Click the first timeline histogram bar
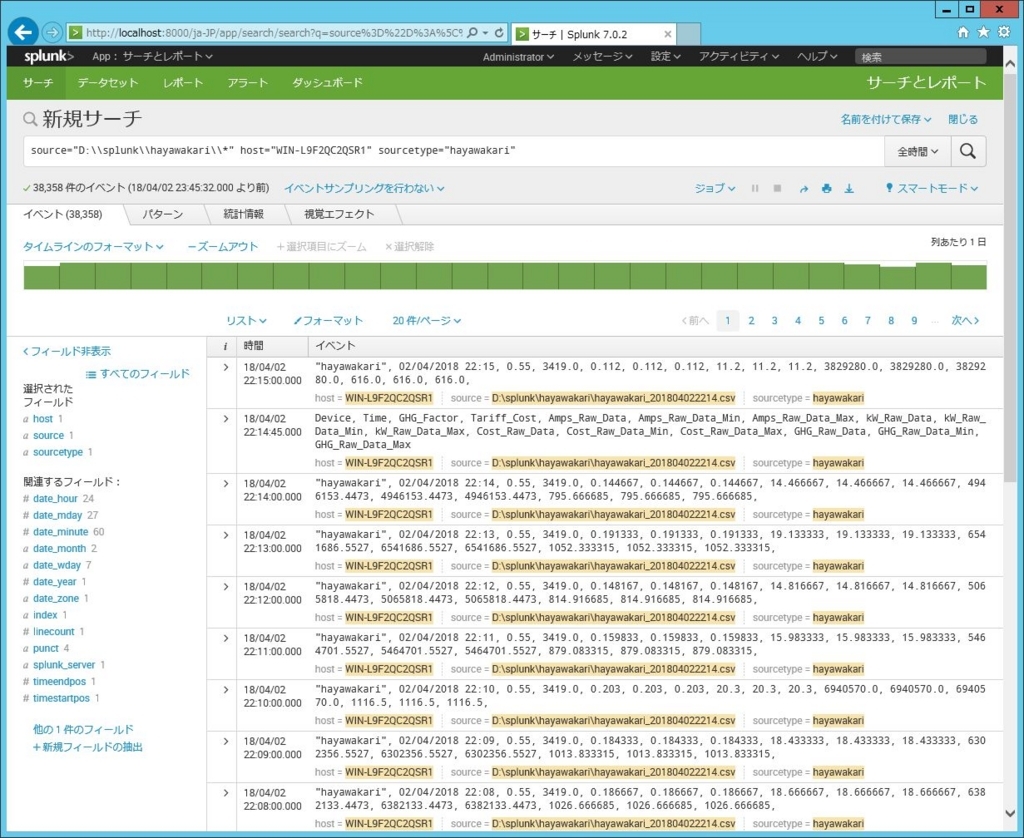 (x=42, y=278)
